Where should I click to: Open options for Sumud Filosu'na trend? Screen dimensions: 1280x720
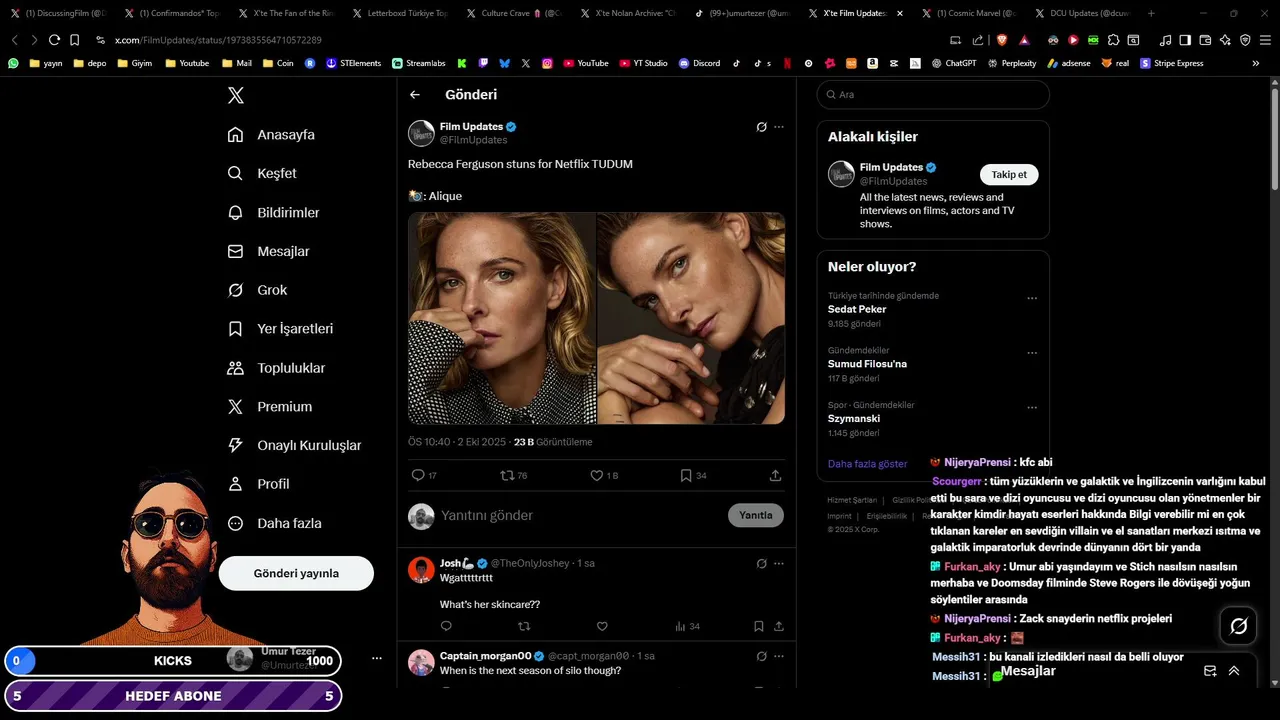pyautogui.click(x=1032, y=353)
